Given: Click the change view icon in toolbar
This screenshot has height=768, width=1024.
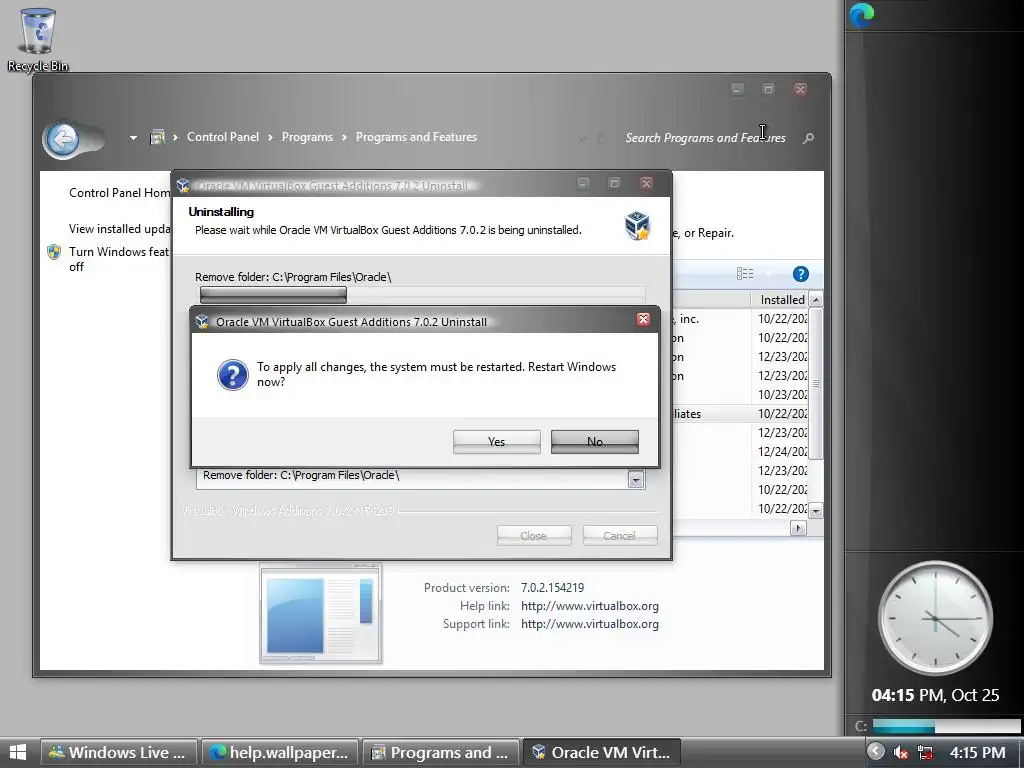Looking at the screenshot, I should 745,274.
